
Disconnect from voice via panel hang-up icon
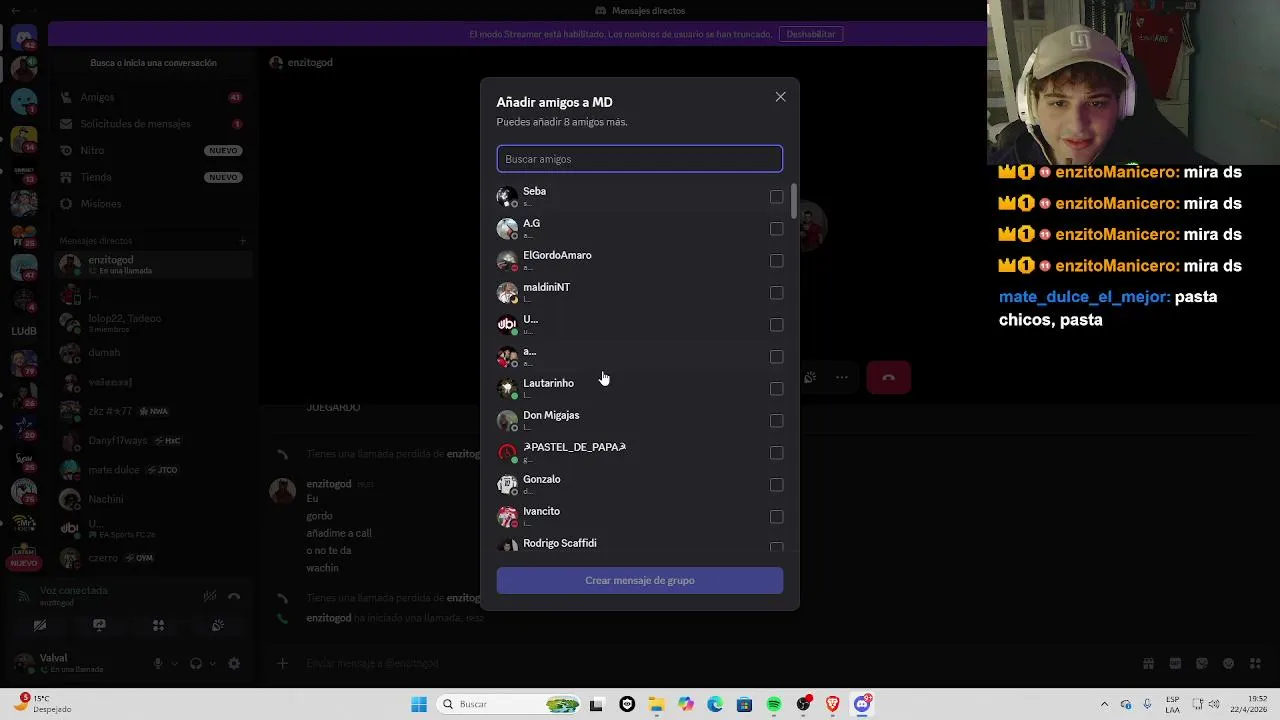pyautogui.click(x=234, y=597)
